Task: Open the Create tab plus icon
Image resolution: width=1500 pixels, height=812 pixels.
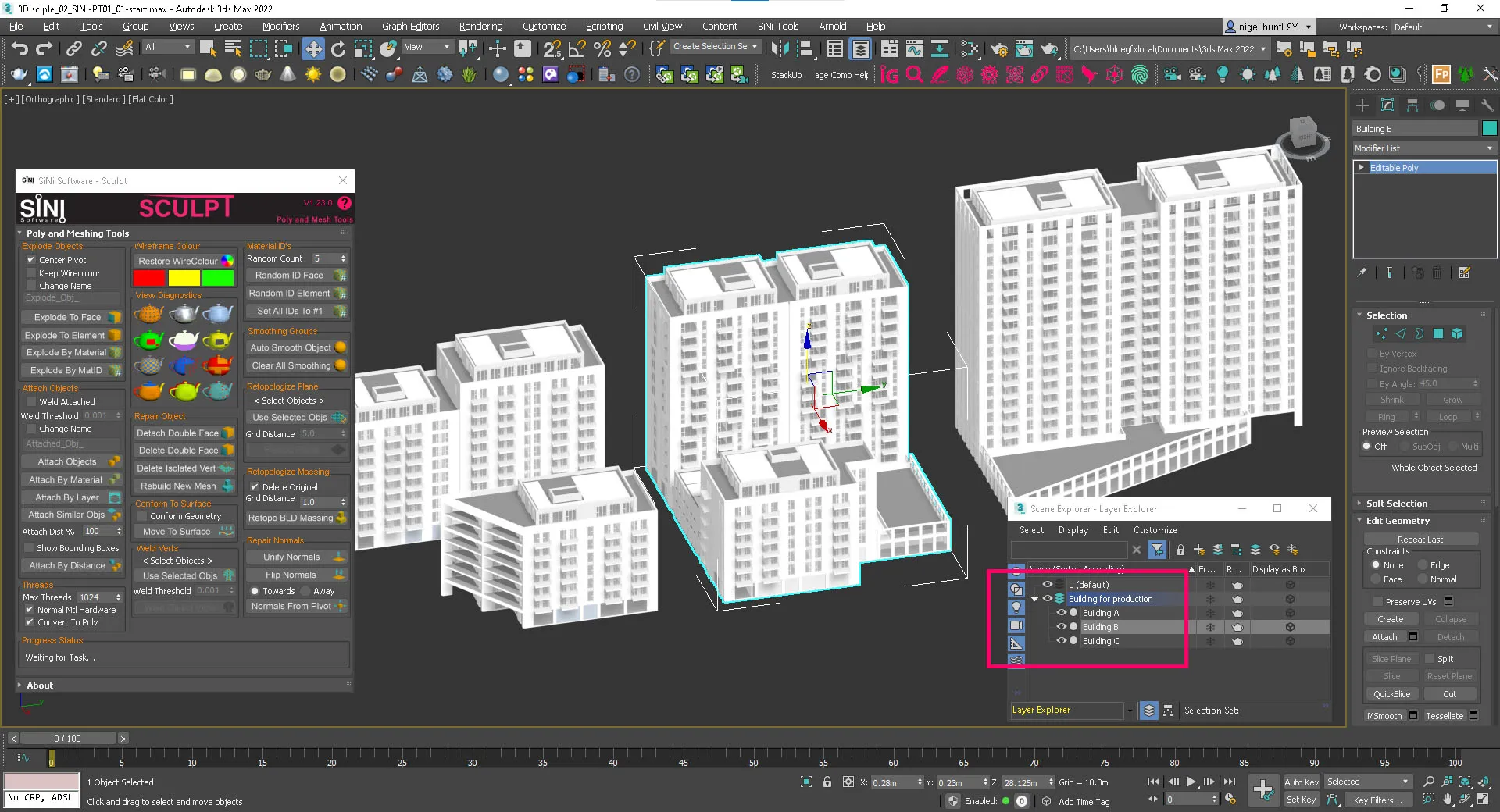Action: (x=1362, y=105)
